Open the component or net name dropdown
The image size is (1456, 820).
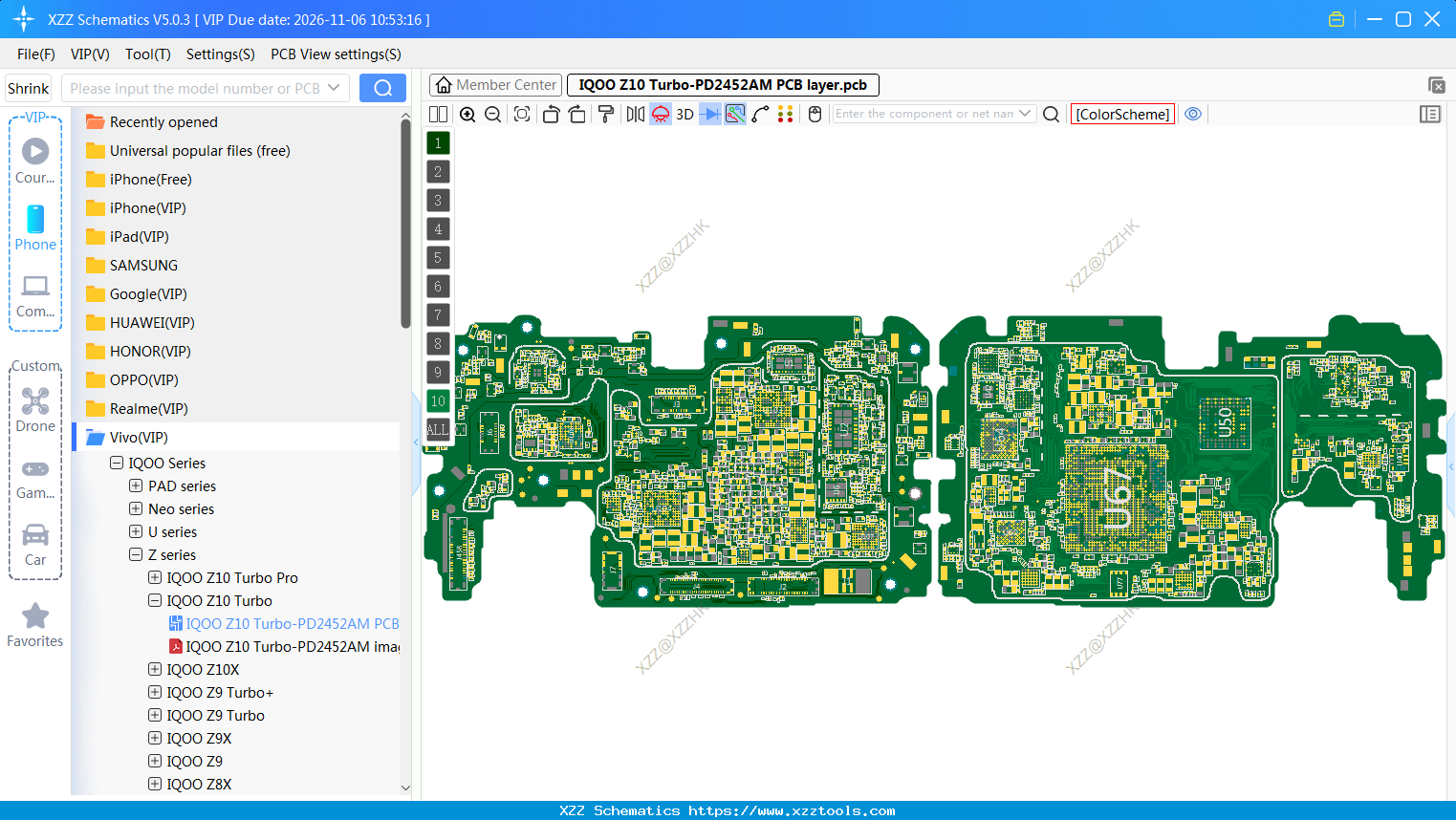point(1025,114)
